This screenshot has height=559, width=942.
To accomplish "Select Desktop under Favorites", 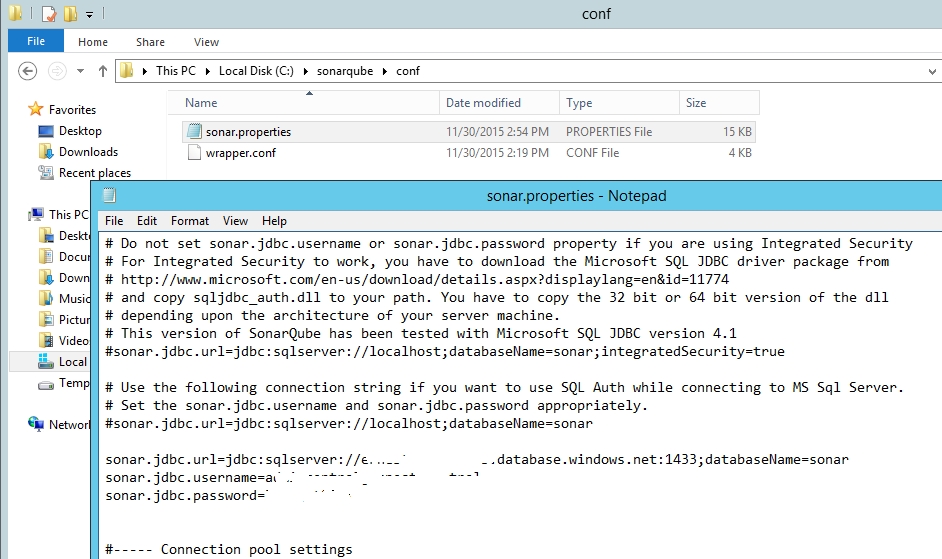I will pyautogui.click(x=80, y=131).
